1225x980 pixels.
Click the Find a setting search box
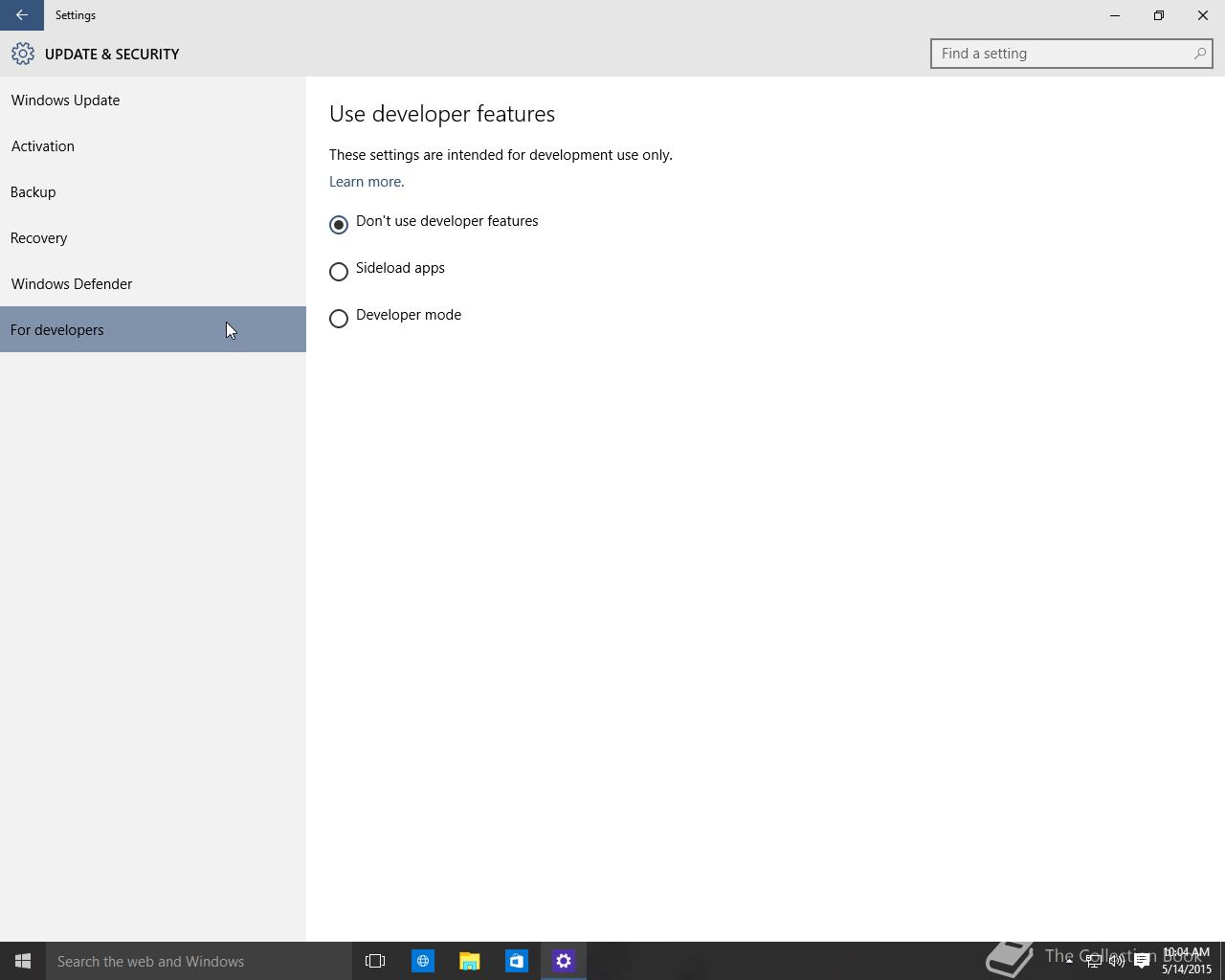click(1071, 54)
